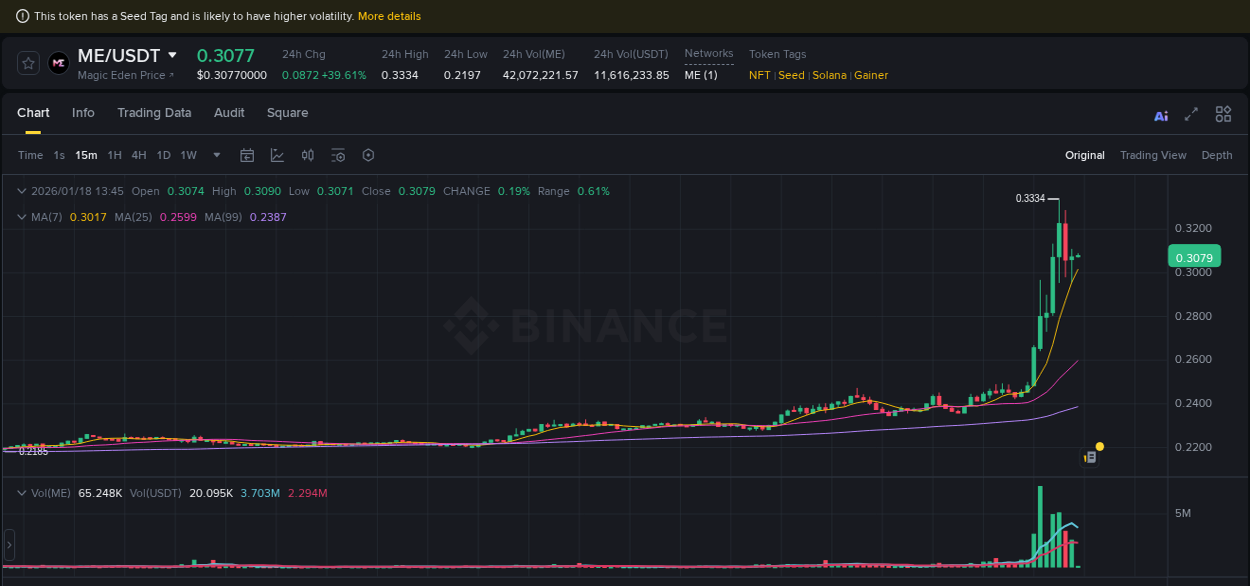
Task: Open the extra timeframes dropdown arrow
Action: point(216,155)
